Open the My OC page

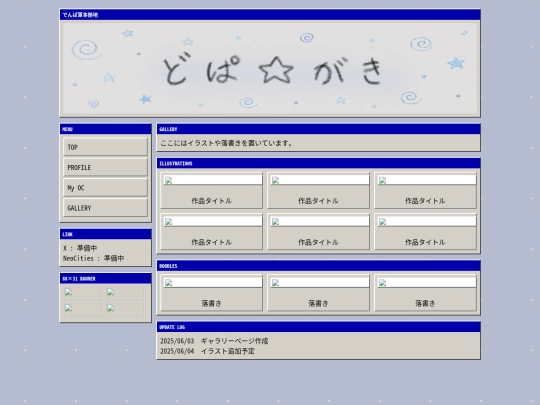click(x=105, y=188)
